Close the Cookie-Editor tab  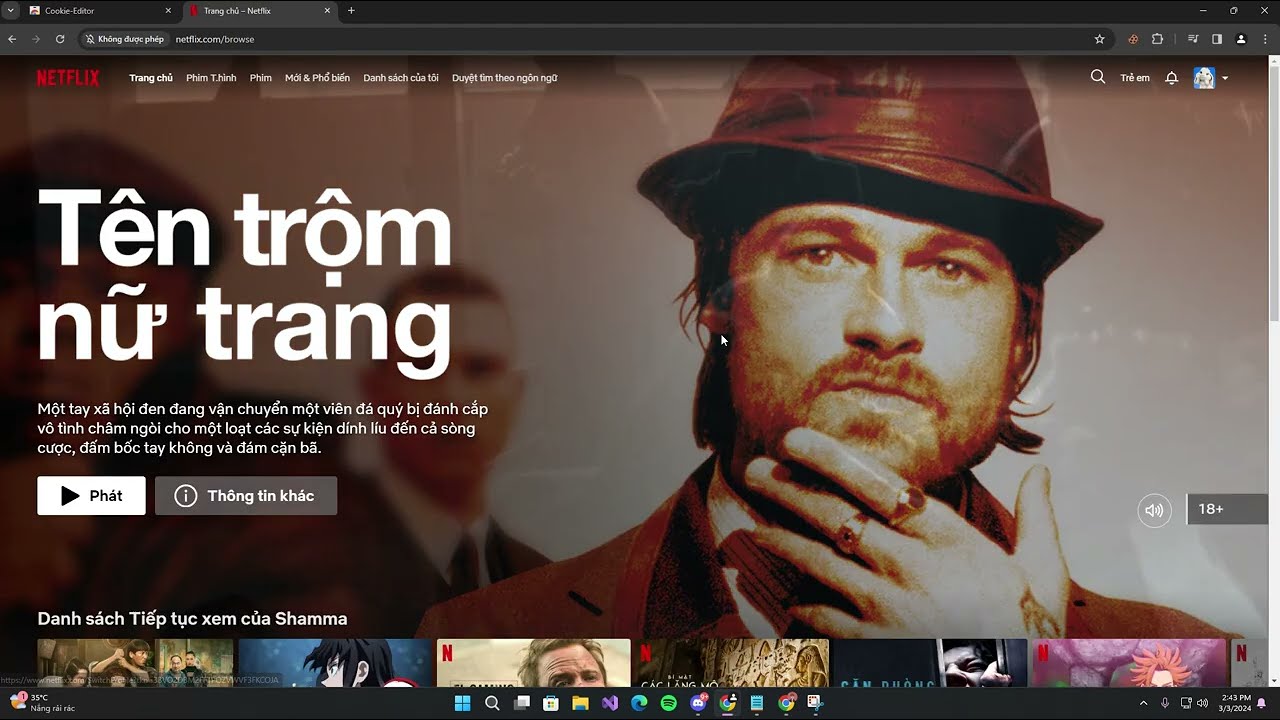167,11
